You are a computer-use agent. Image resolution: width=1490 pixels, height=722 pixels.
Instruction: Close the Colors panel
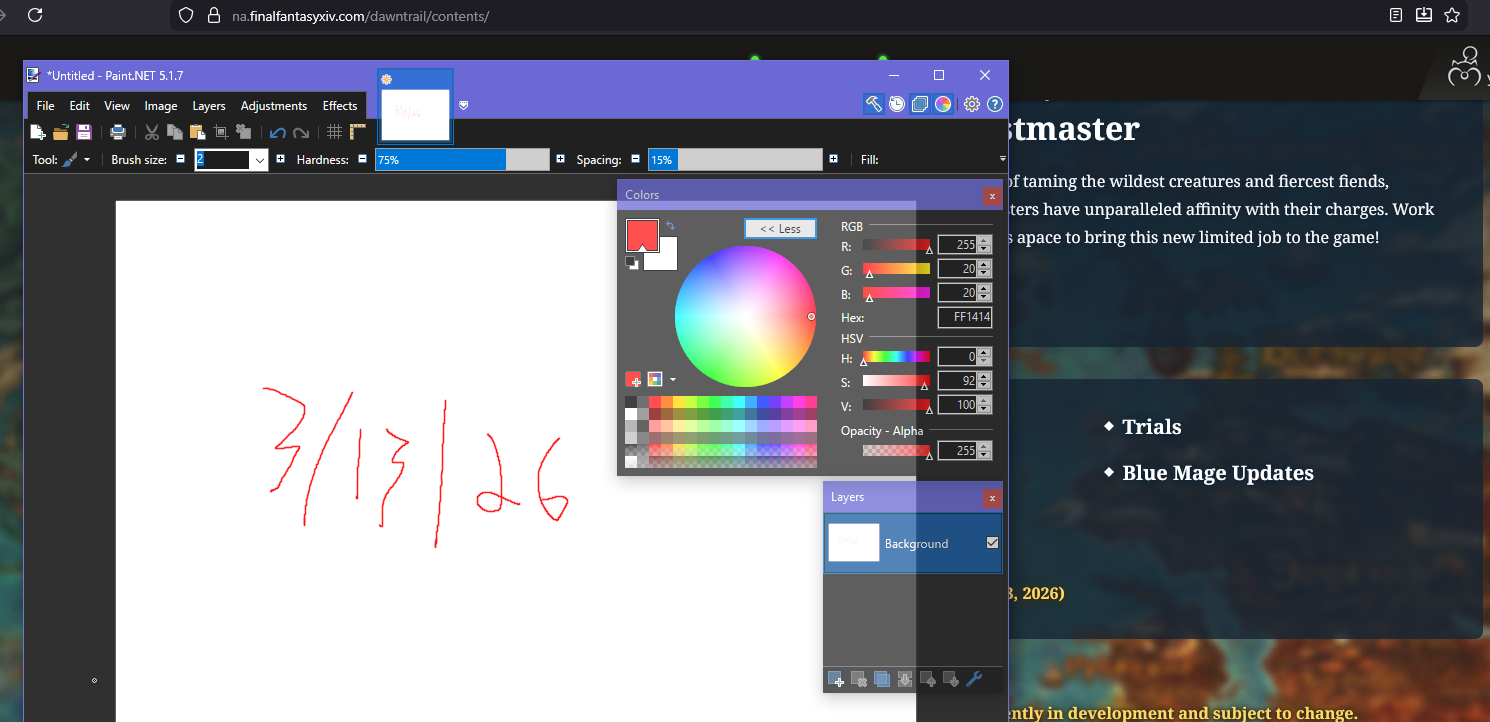992,197
